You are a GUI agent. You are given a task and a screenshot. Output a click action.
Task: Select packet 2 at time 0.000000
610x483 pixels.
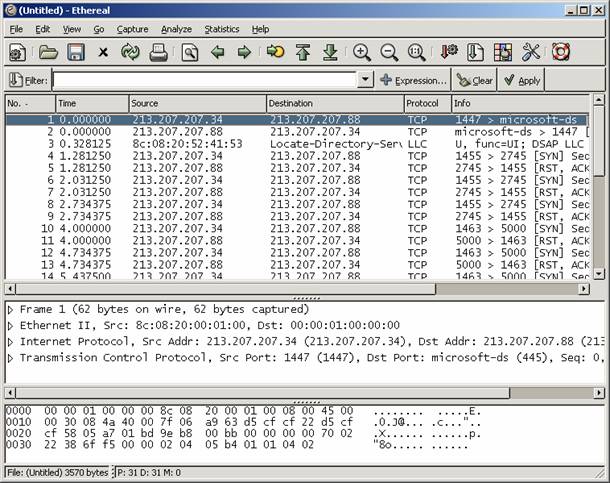(298, 132)
